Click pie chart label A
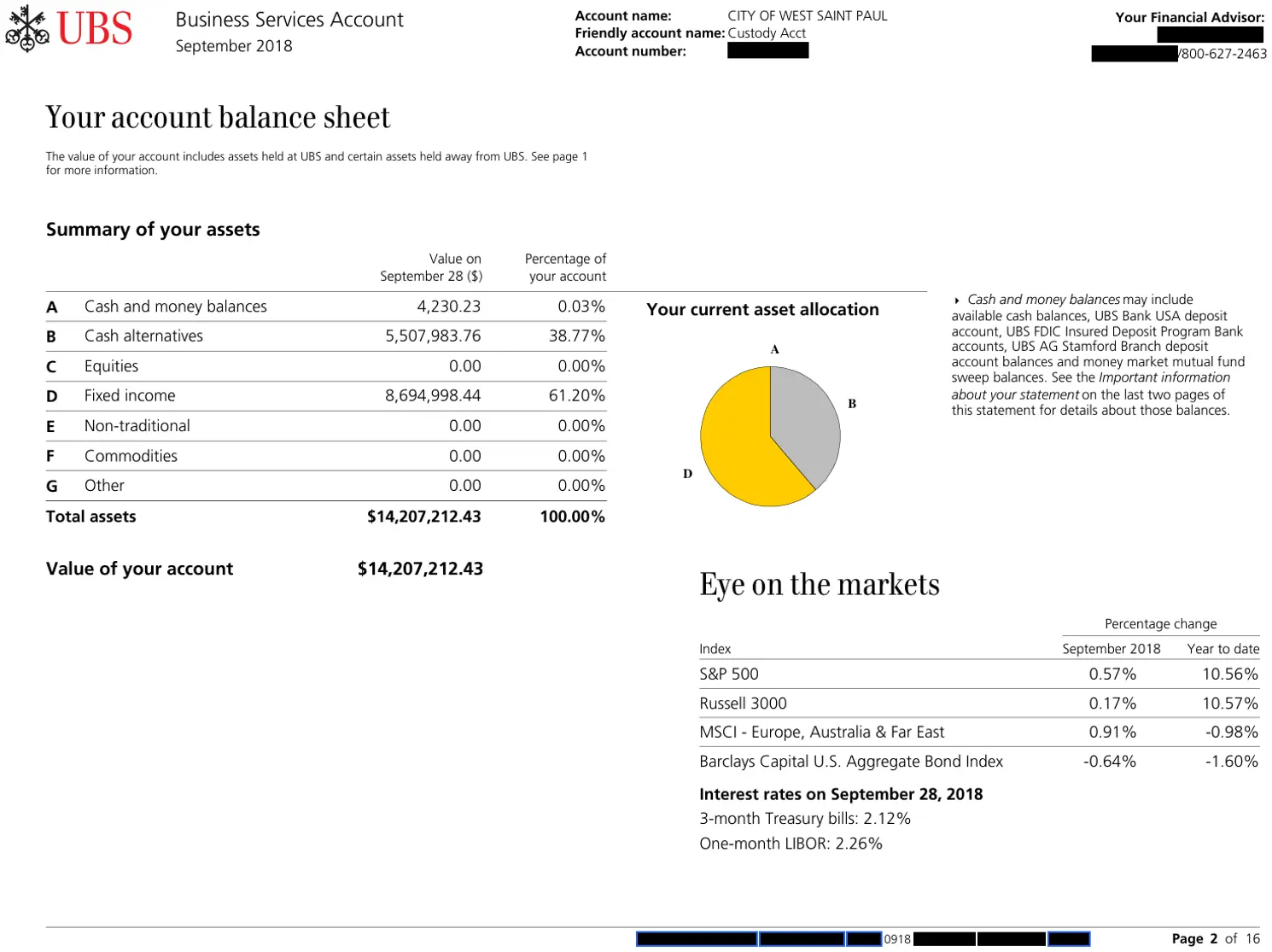Viewport: 1272px width, 952px height. click(775, 349)
